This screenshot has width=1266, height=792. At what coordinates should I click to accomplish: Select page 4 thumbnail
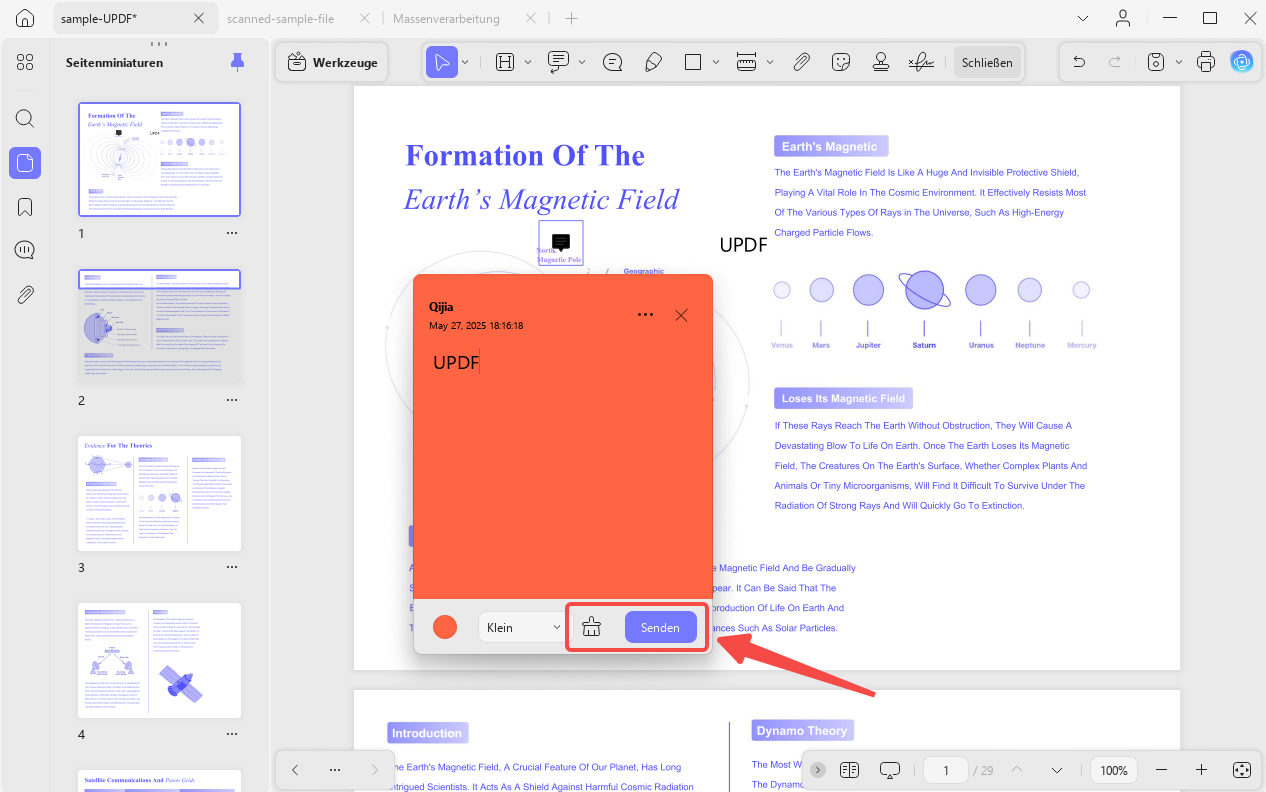pos(160,660)
